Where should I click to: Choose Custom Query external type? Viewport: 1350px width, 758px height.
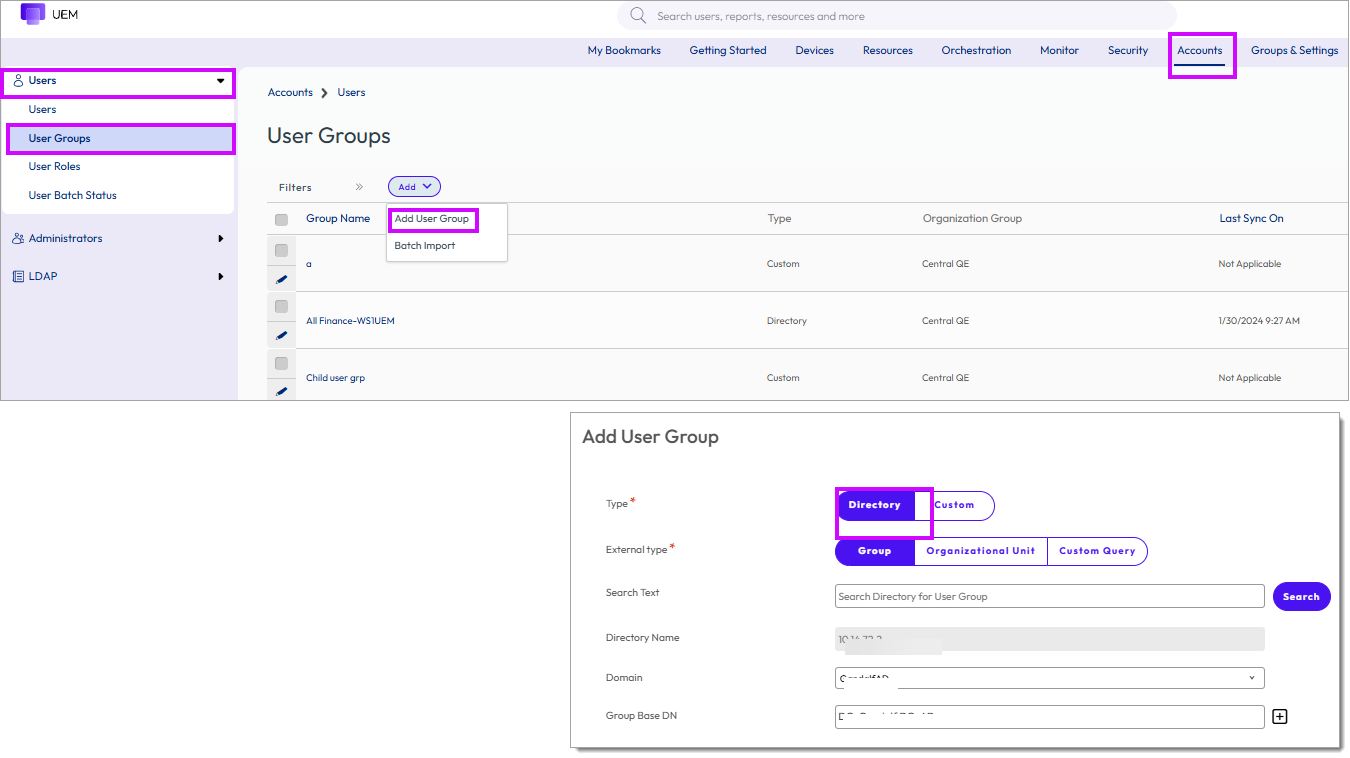point(1097,551)
